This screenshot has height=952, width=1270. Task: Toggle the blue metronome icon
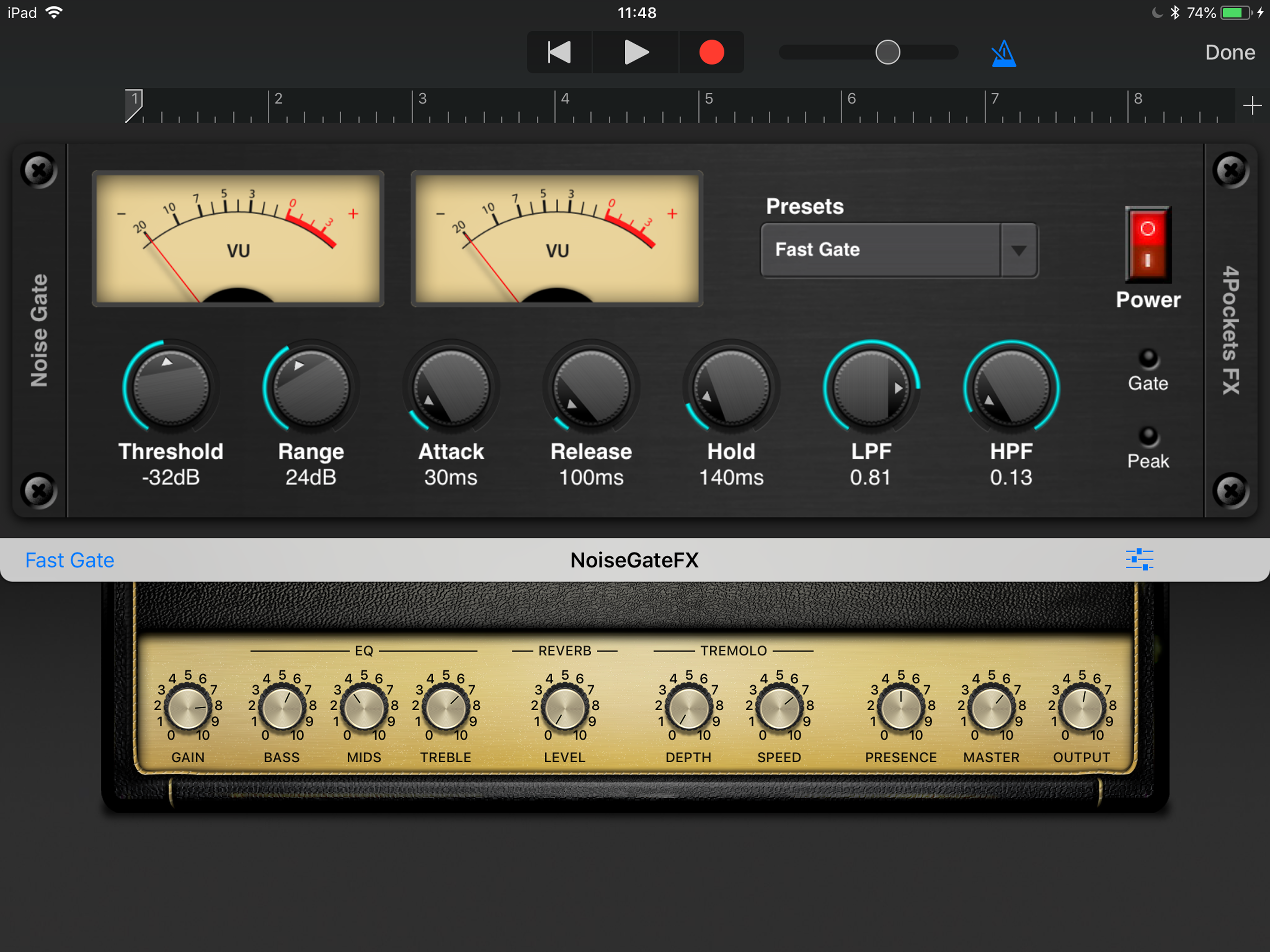pos(1003,53)
